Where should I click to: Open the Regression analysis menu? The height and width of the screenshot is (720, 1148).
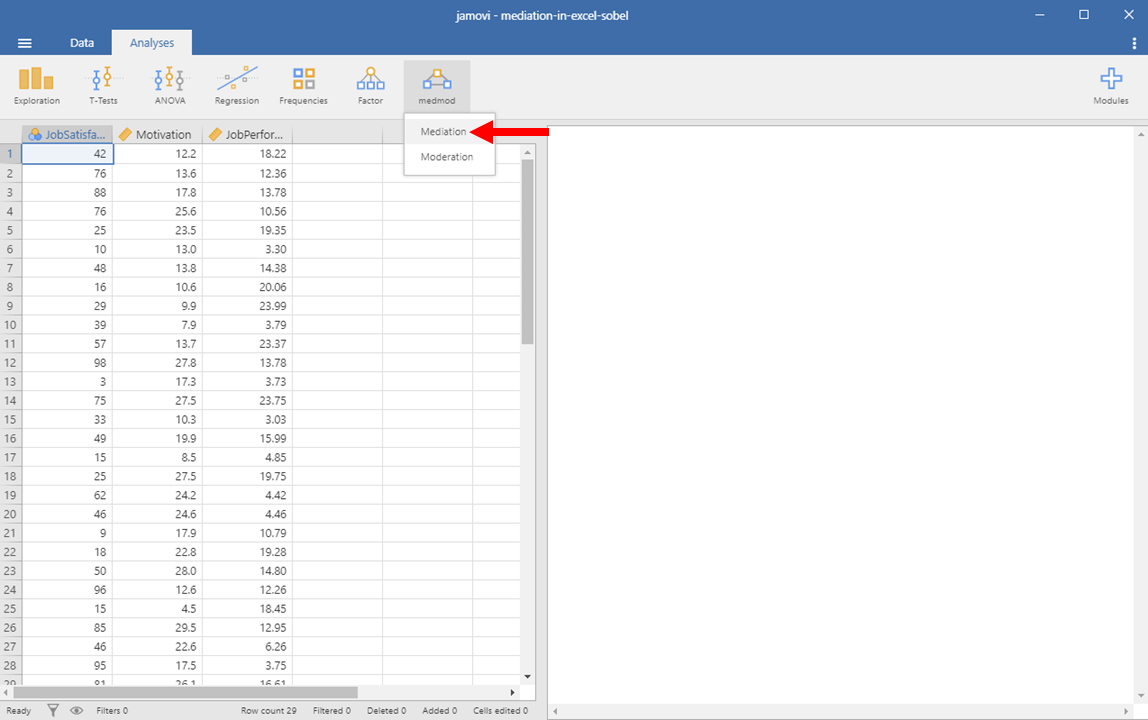point(237,85)
